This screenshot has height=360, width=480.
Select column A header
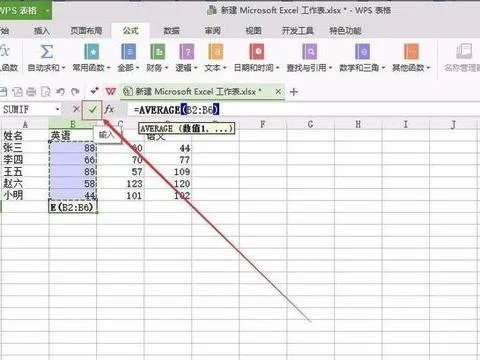[25, 125]
